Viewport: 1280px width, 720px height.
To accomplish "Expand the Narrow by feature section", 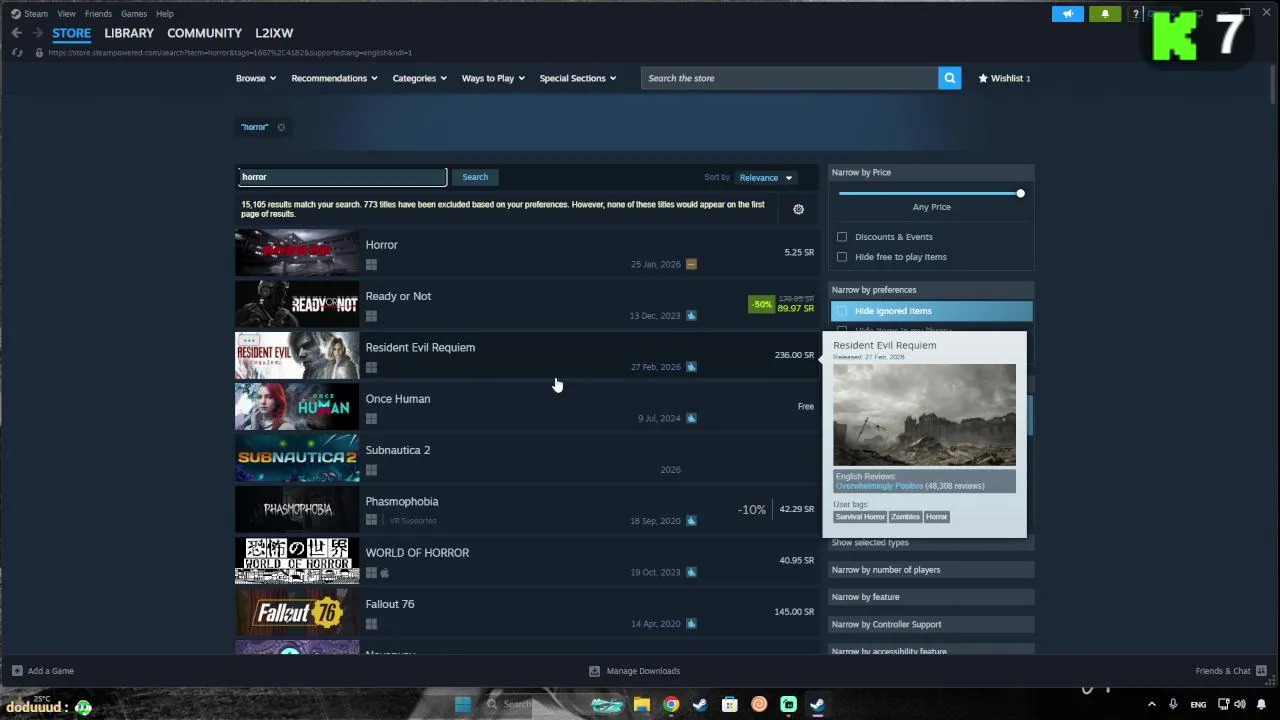I will 931,597.
